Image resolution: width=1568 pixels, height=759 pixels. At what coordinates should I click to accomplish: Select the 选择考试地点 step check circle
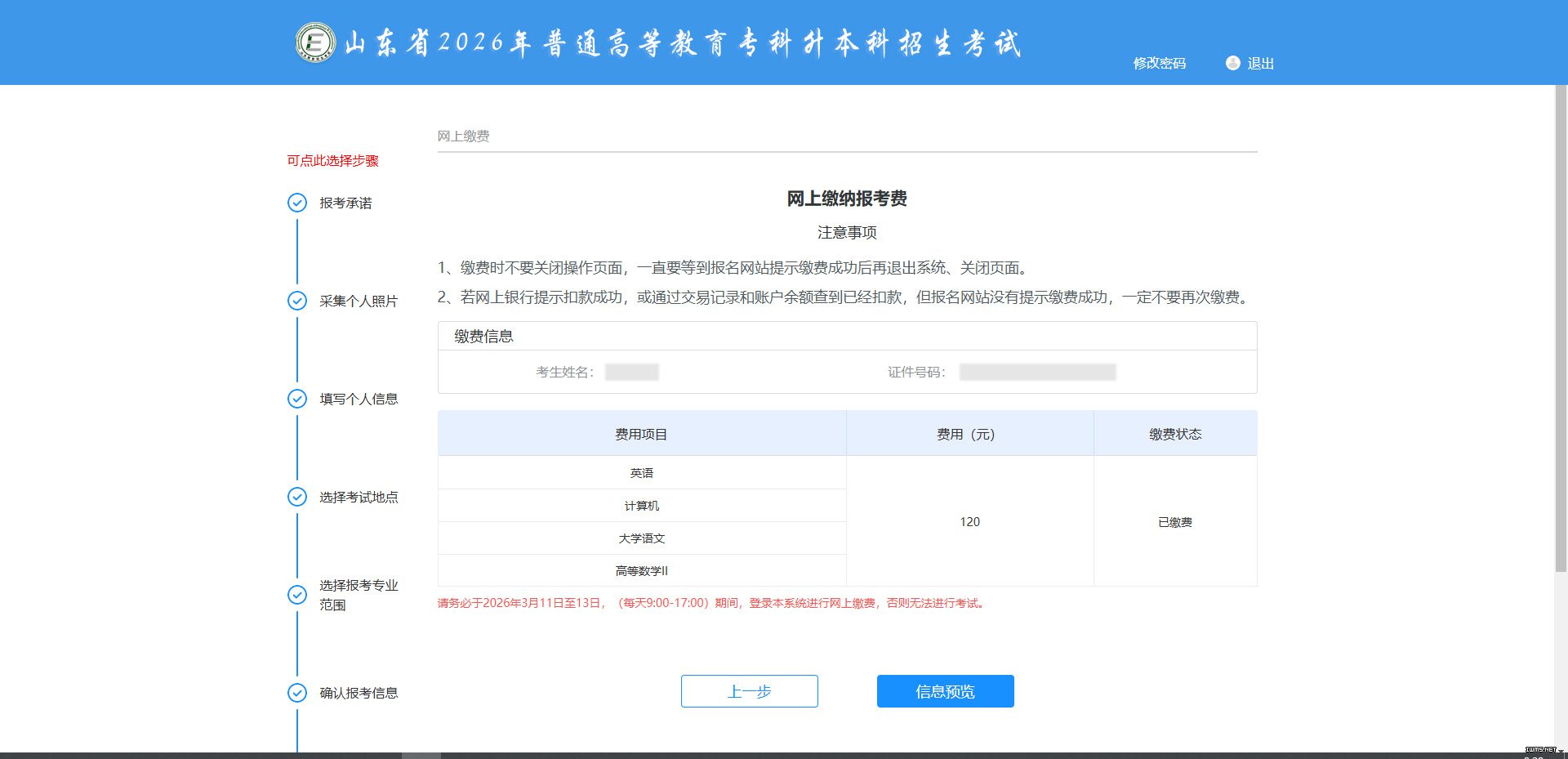pyautogui.click(x=297, y=497)
